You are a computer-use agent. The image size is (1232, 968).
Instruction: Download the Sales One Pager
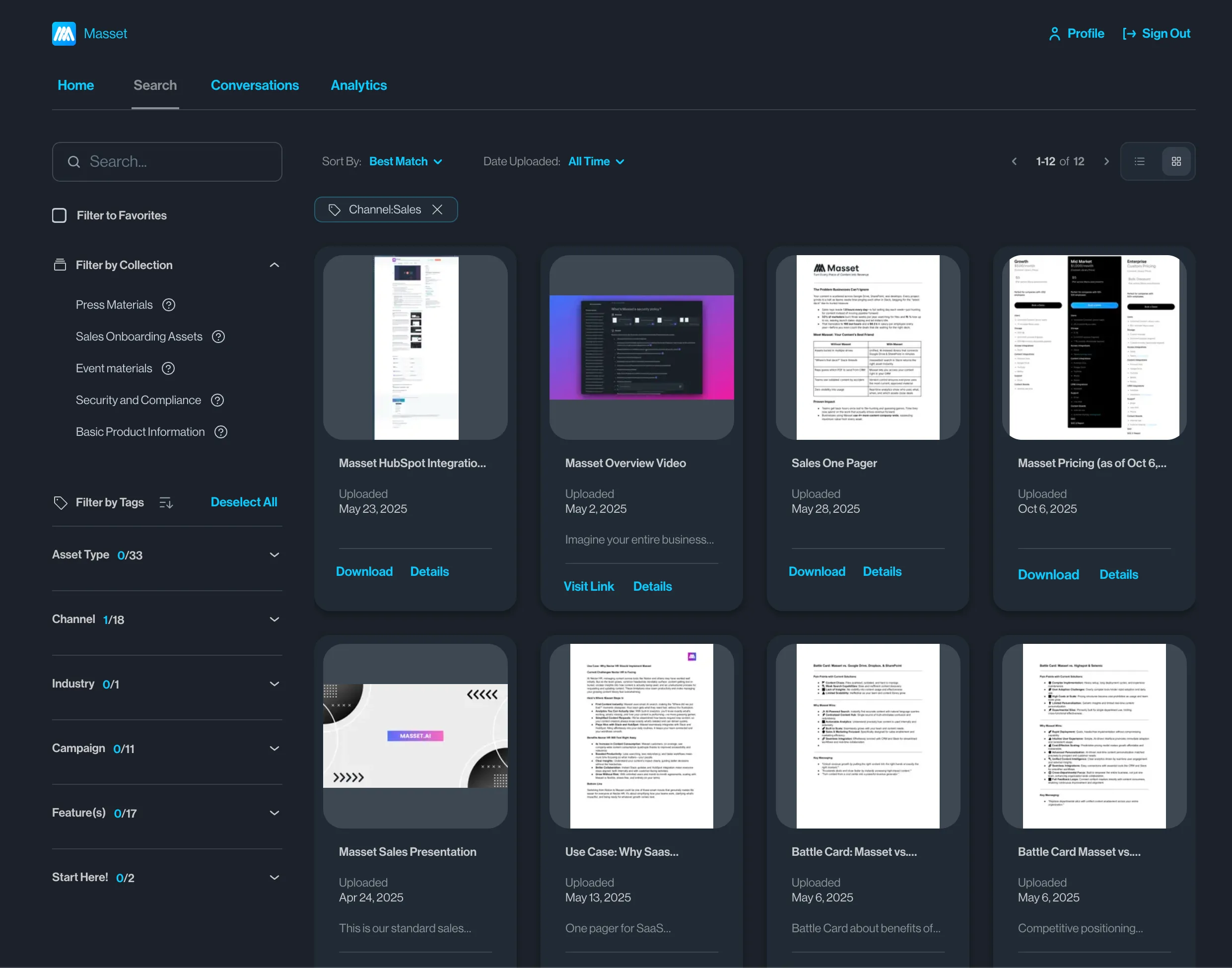pos(817,571)
